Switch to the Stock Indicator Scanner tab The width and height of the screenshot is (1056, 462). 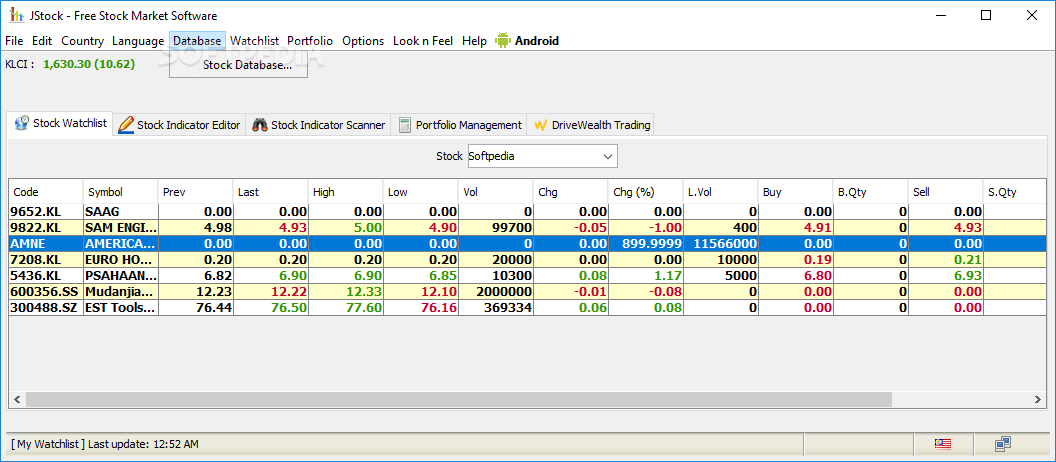(319, 125)
